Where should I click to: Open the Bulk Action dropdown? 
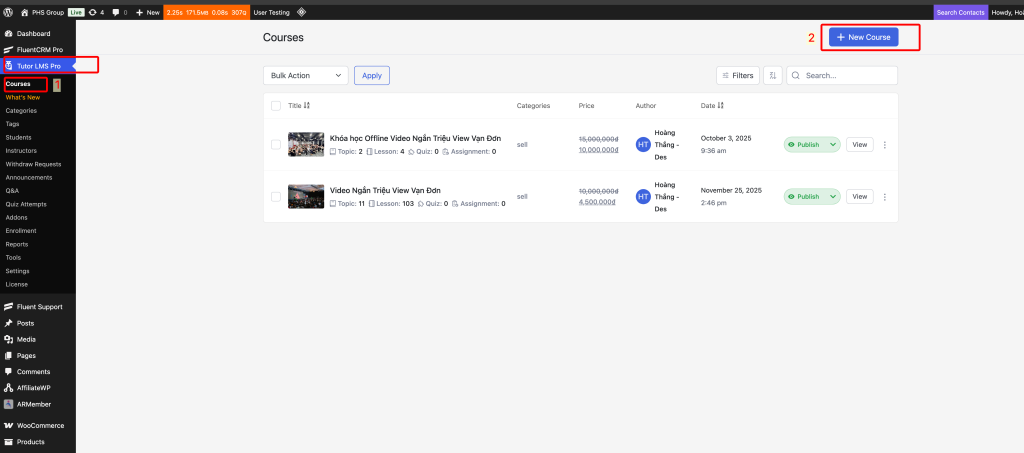[x=306, y=75]
